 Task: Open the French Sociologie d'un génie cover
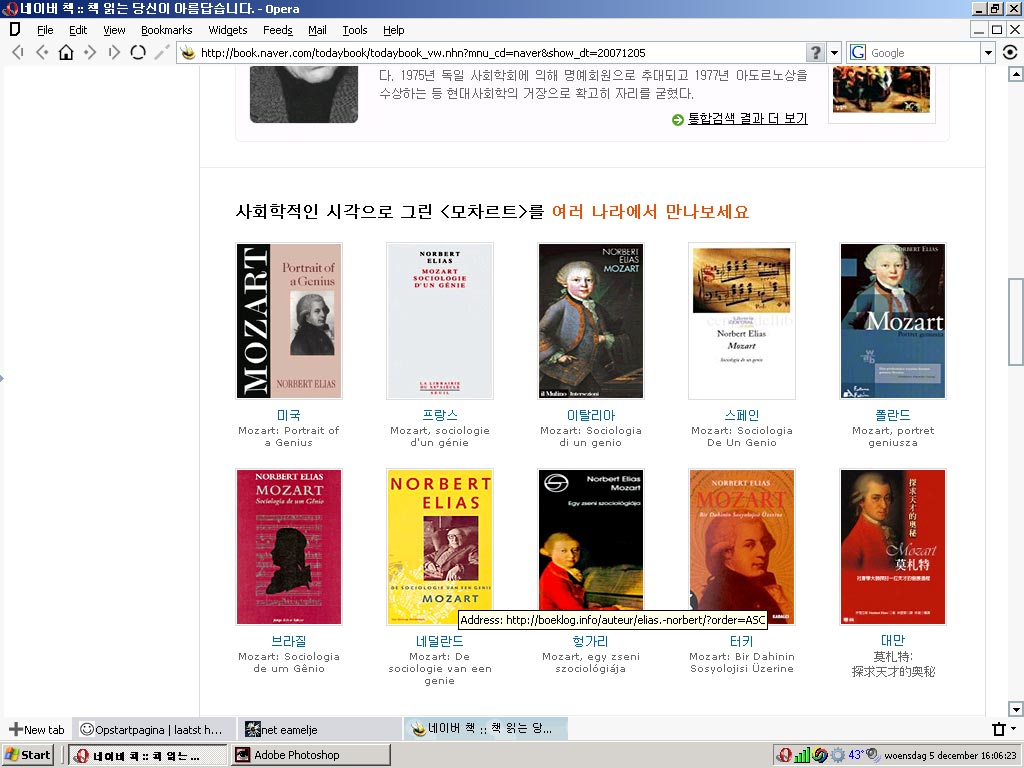[440, 321]
